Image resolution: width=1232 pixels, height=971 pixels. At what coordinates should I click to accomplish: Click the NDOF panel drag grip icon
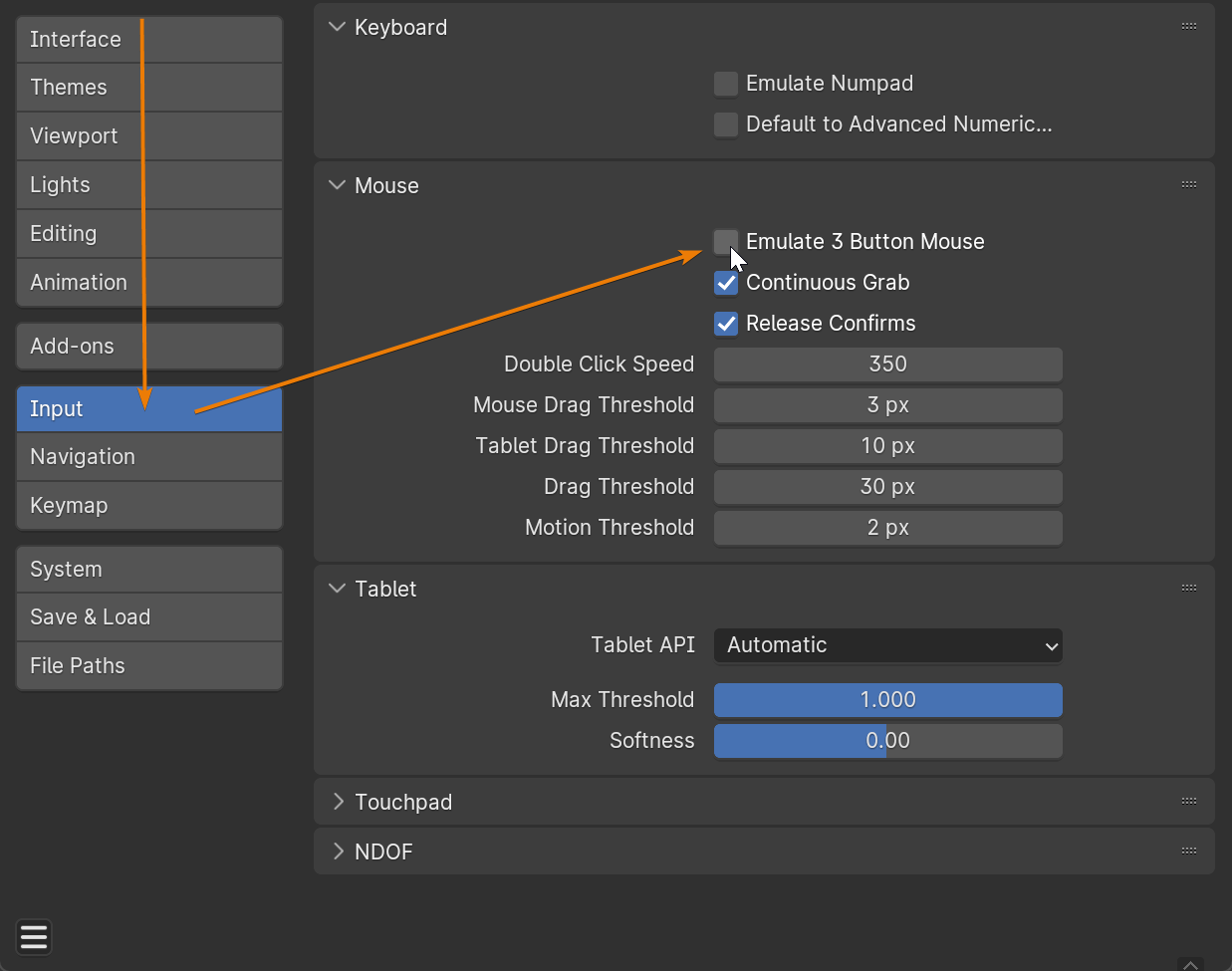[x=1188, y=851]
